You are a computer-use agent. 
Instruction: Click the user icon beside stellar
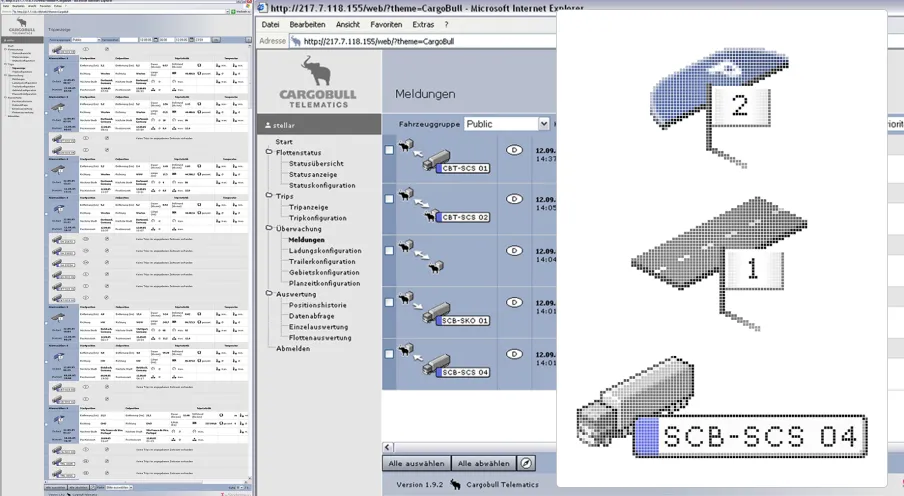pyautogui.click(x=268, y=125)
